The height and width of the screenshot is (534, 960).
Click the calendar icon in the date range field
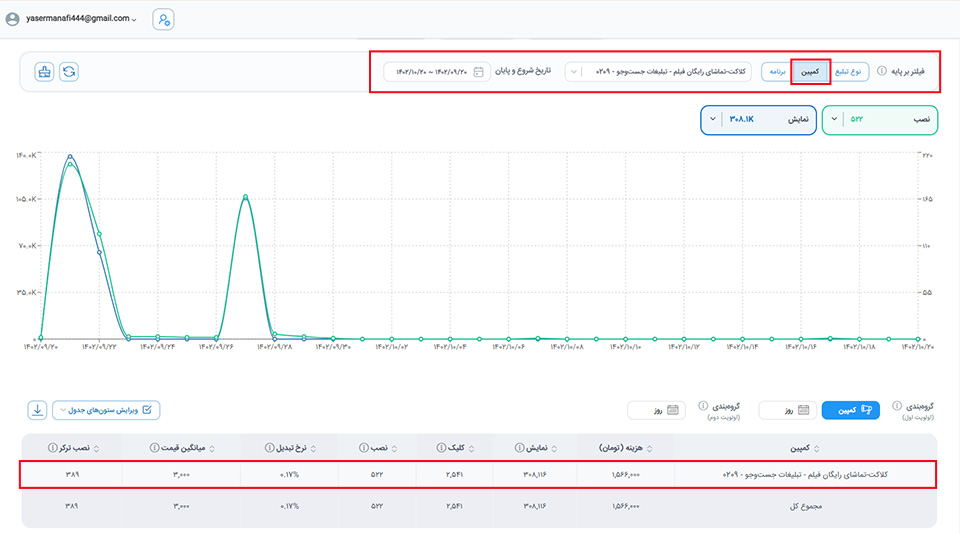[x=479, y=72]
